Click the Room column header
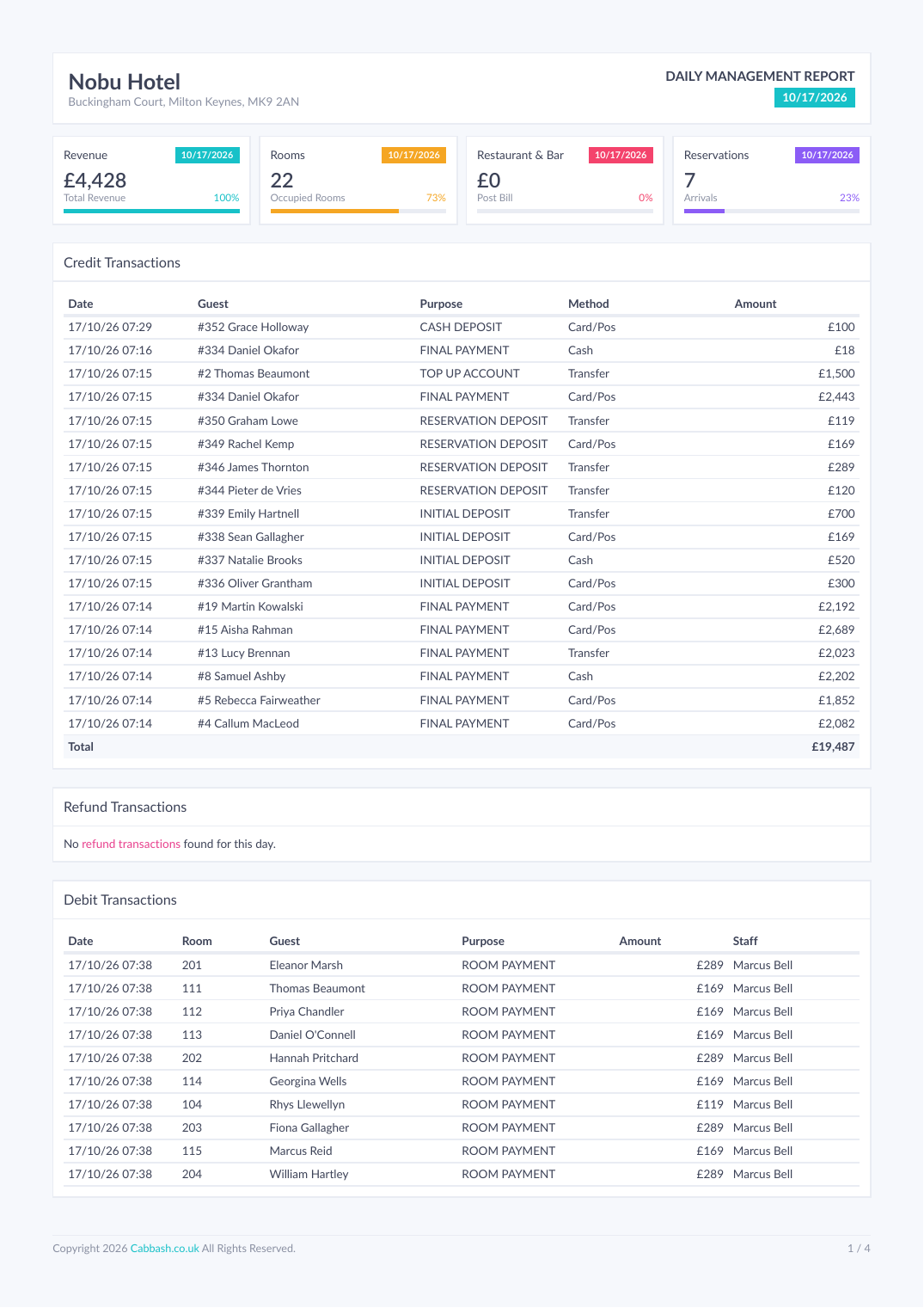This screenshot has height=1308, width=924. click(197, 942)
